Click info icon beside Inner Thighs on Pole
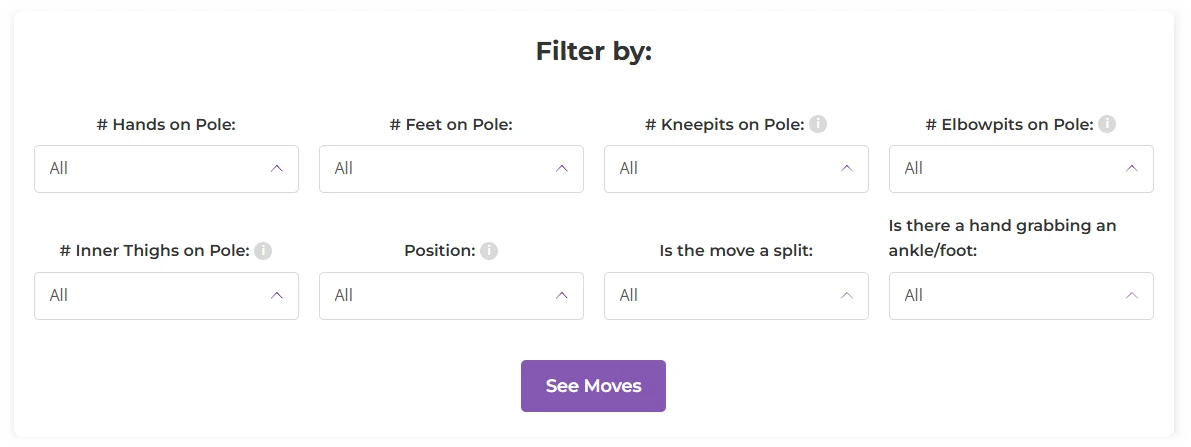This screenshot has height=447, width=1191. point(263,251)
